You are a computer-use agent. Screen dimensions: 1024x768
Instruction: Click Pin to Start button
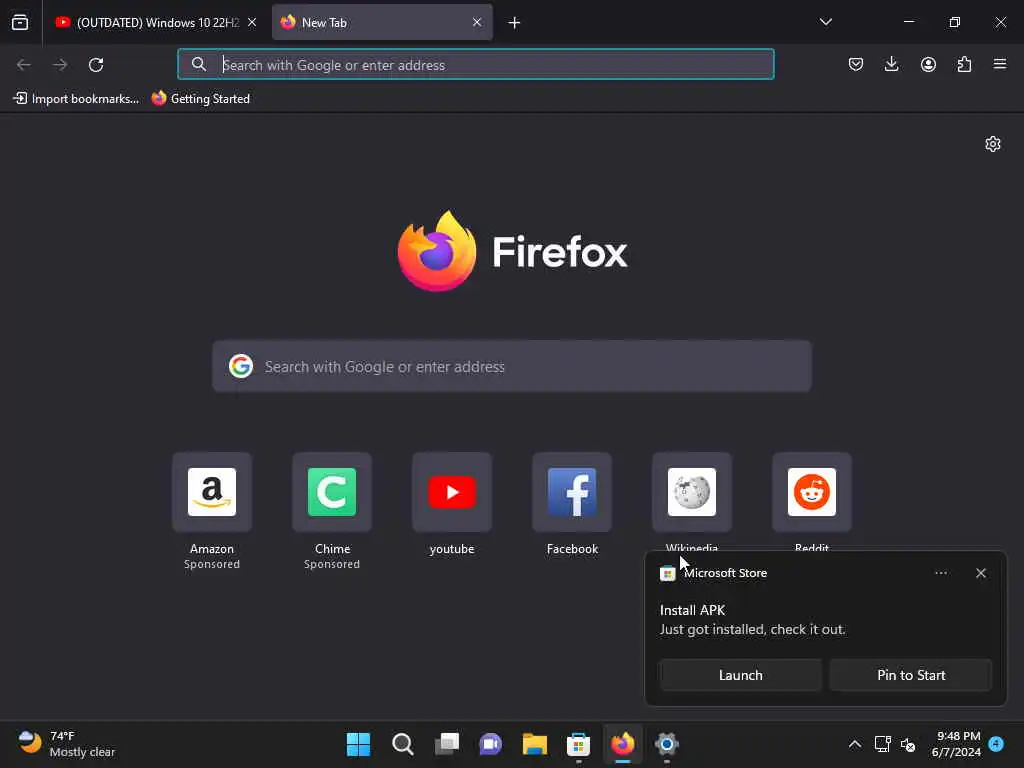(911, 675)
